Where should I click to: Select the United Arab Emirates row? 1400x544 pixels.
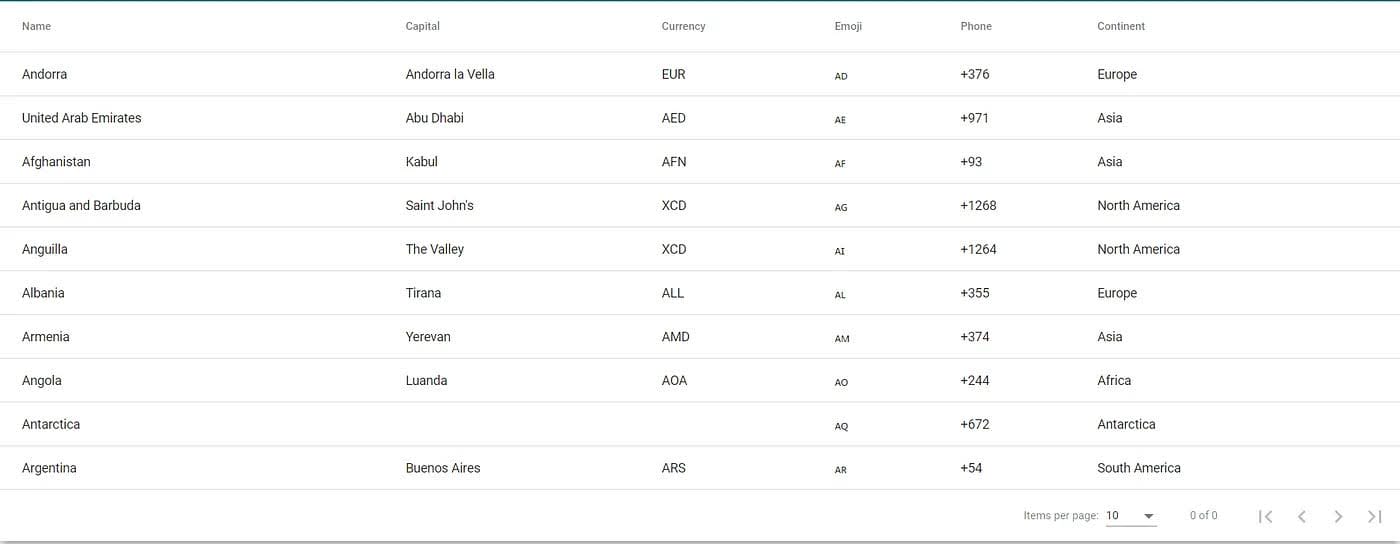81,118
